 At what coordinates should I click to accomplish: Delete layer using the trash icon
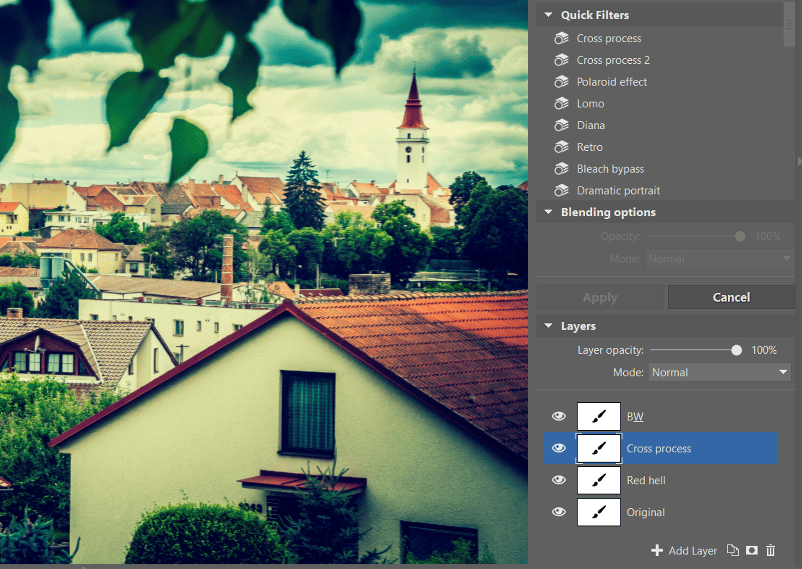pyautogui.click(x=771, y=550)
